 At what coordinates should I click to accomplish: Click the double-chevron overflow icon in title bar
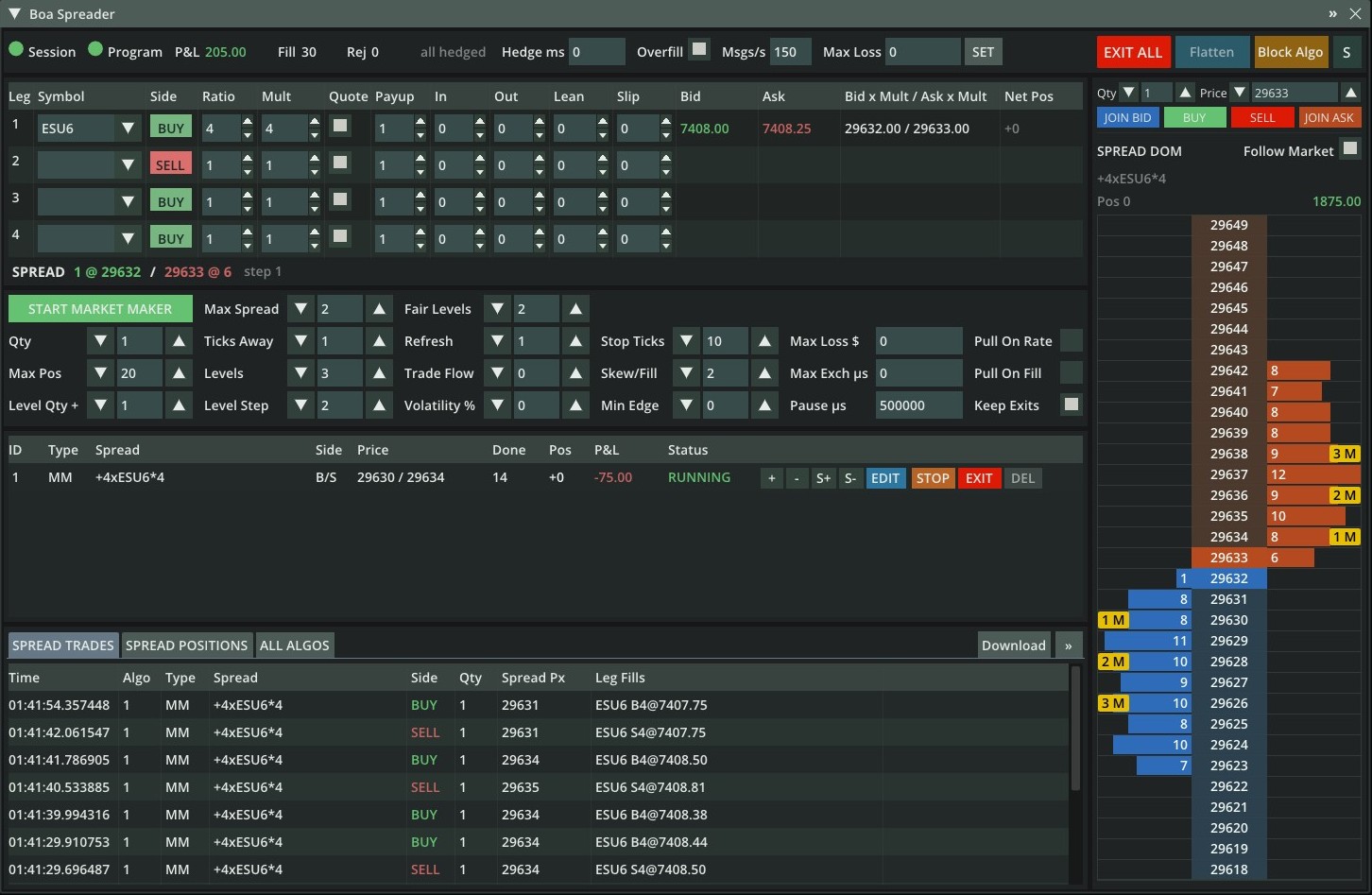1332,14
